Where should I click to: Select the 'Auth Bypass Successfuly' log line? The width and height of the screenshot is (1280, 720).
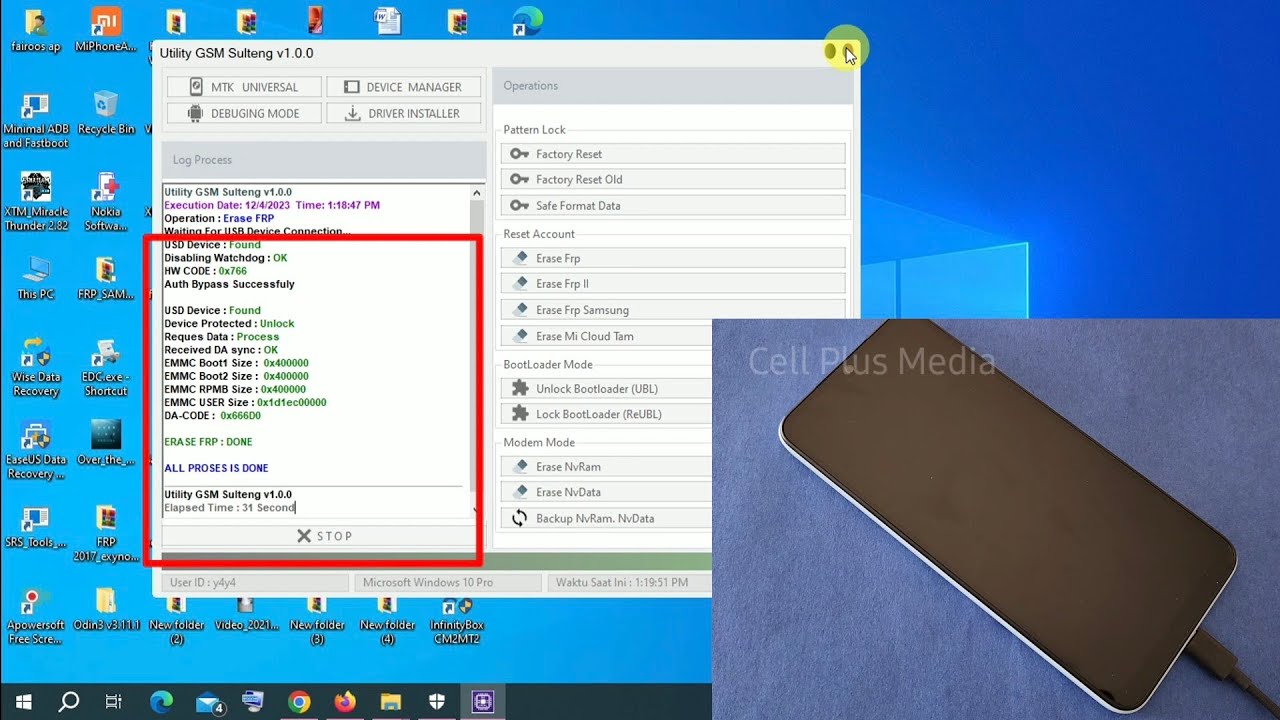pos(229,284)
